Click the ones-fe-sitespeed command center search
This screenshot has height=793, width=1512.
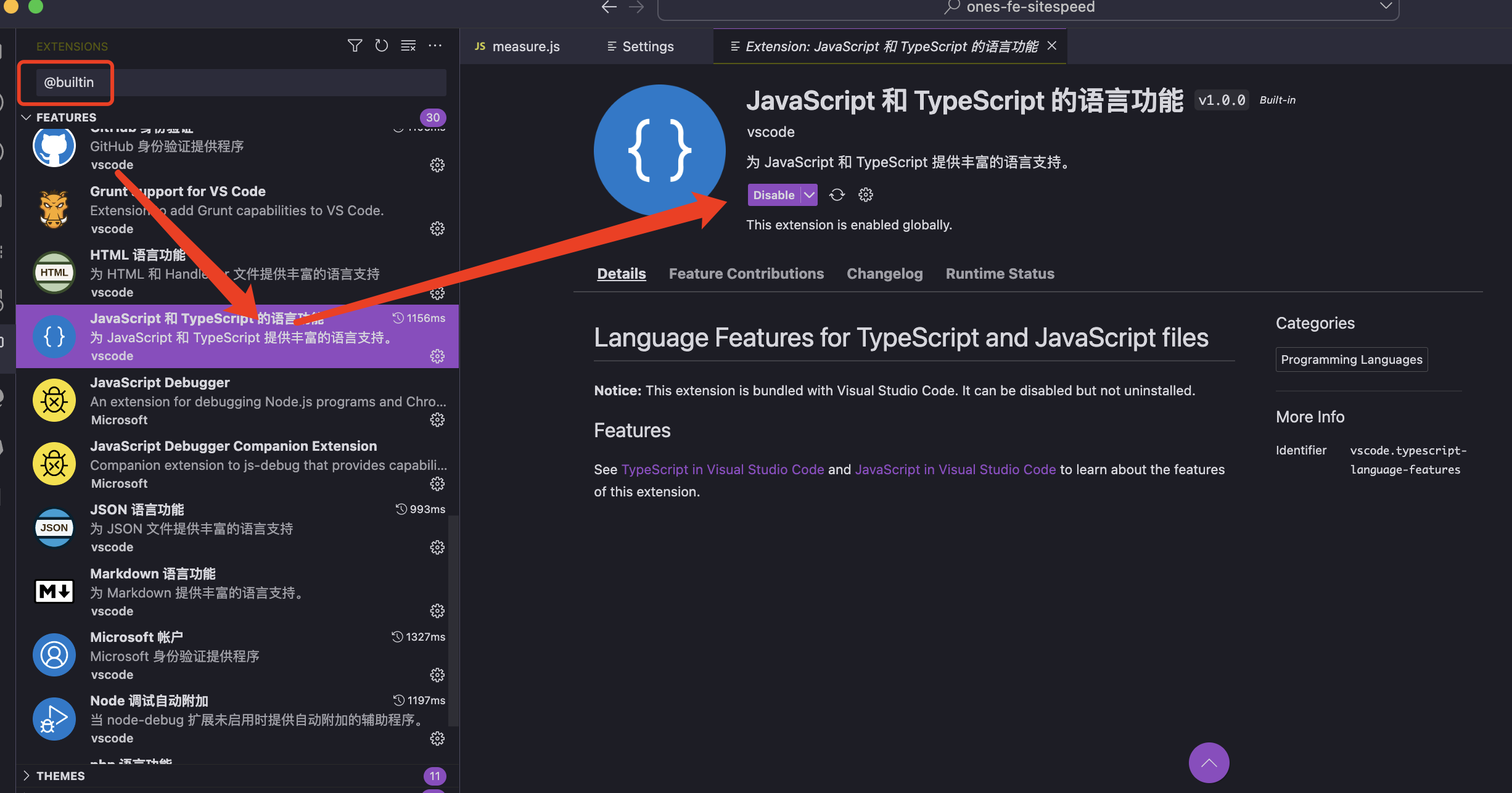(1028, 7)
